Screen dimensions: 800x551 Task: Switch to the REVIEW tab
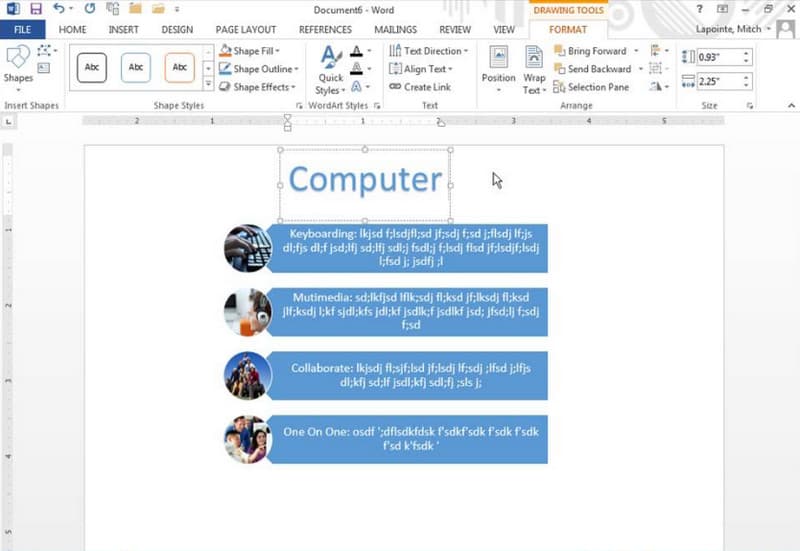click(455, 30)
